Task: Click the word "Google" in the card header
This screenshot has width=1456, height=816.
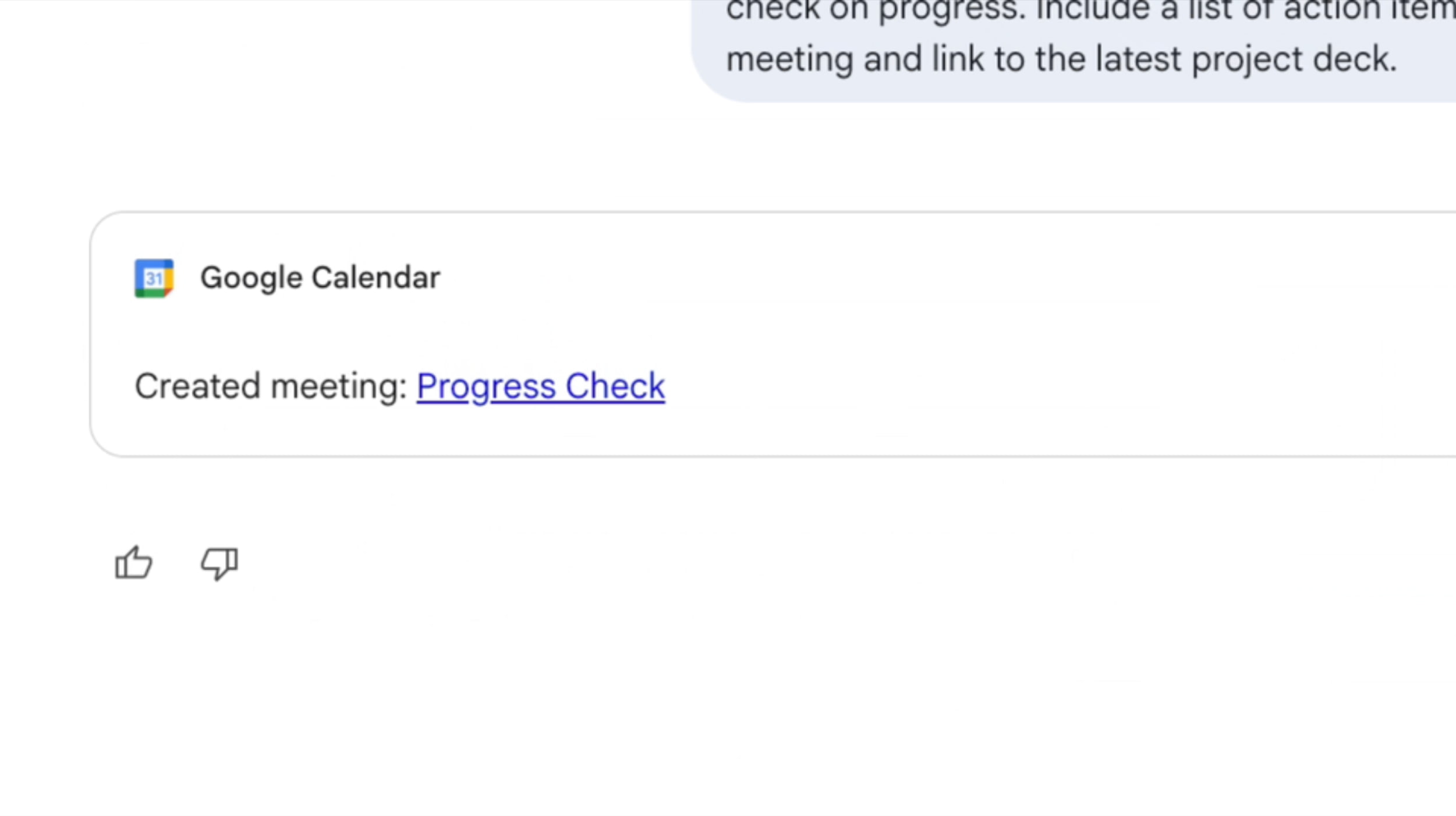Action: tap(251, 278)
